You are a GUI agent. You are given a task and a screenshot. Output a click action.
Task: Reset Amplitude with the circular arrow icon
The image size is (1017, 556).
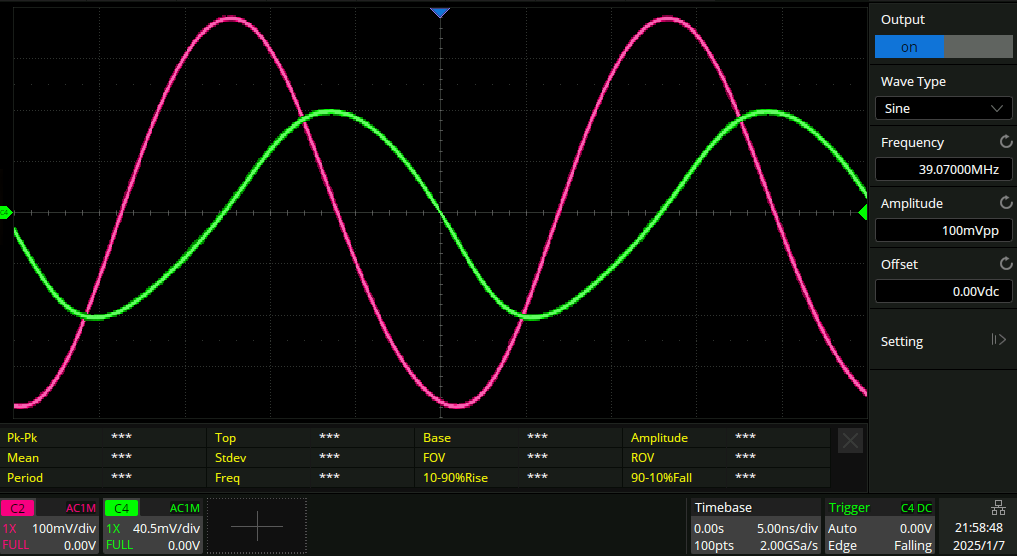(x=1005, y=203)
